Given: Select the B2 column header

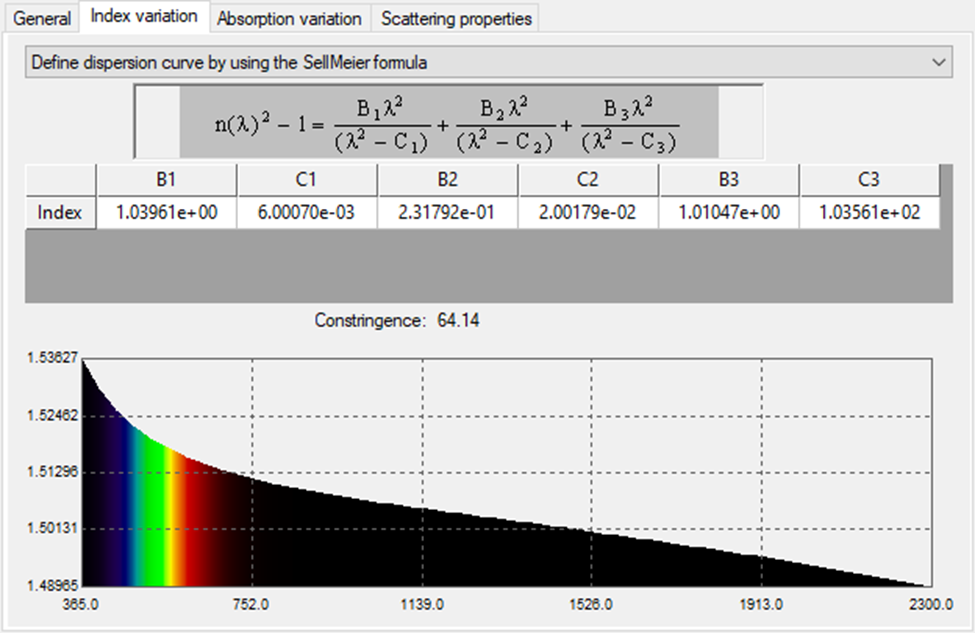Looking at the screenshot, I should [447, 180].
